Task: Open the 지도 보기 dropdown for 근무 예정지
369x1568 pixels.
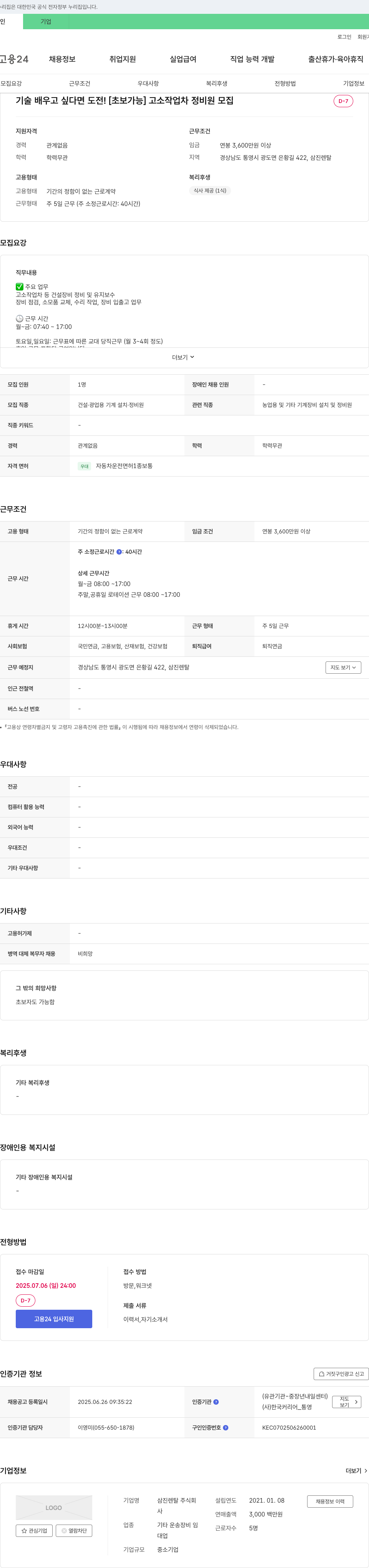Action: 343,668
